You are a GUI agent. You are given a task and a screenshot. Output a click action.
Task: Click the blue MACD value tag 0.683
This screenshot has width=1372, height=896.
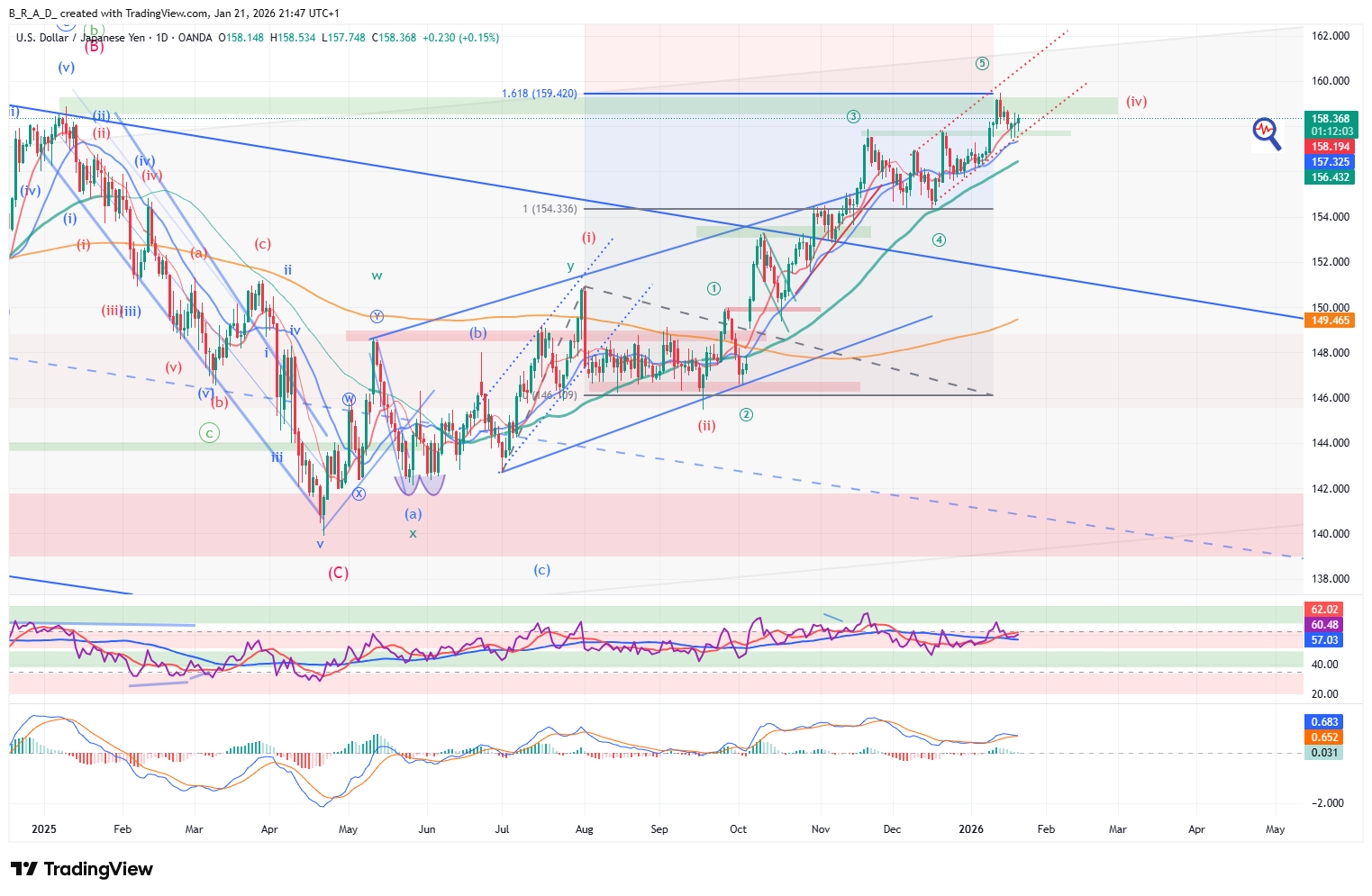click(1324, 722)
